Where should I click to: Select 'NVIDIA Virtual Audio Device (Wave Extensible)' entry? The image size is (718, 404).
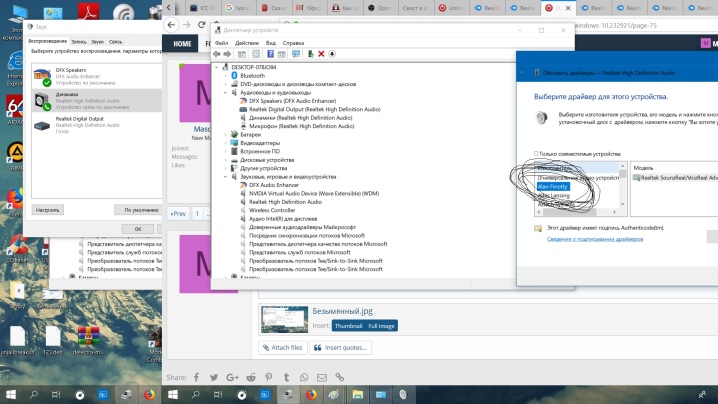314,193
